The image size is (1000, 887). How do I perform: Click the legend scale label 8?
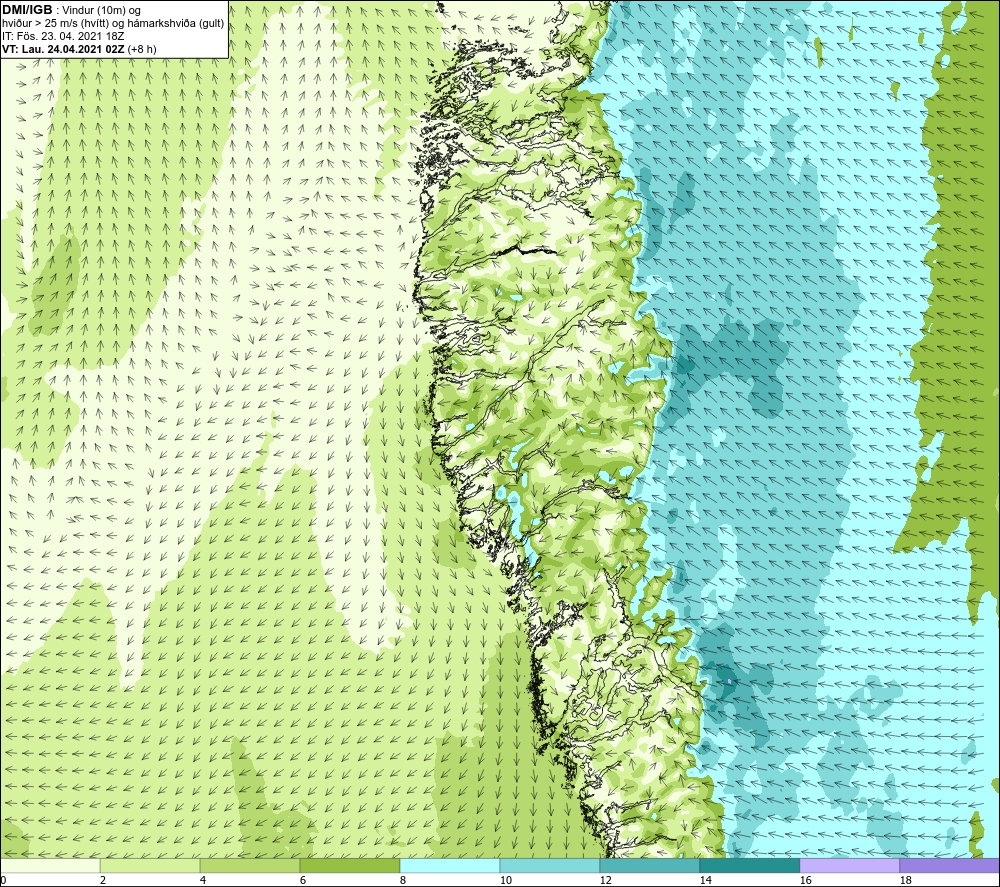pyautogui.click(x=403, y=880)
